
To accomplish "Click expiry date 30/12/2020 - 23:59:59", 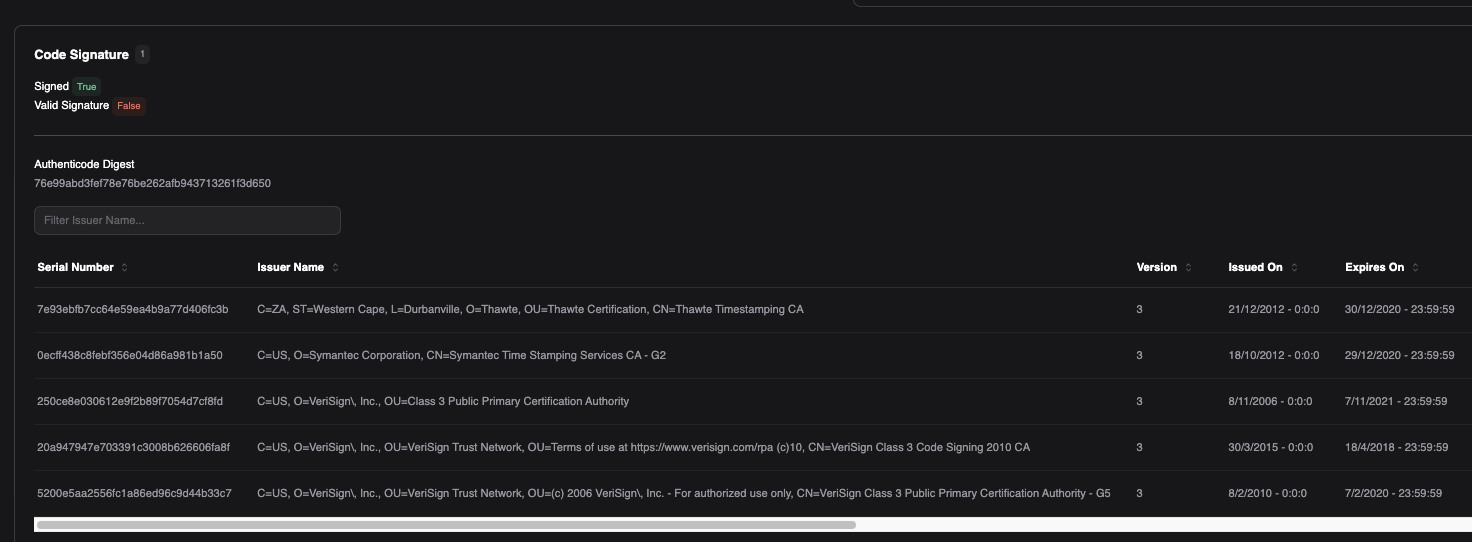I will tap(1400, 310).
